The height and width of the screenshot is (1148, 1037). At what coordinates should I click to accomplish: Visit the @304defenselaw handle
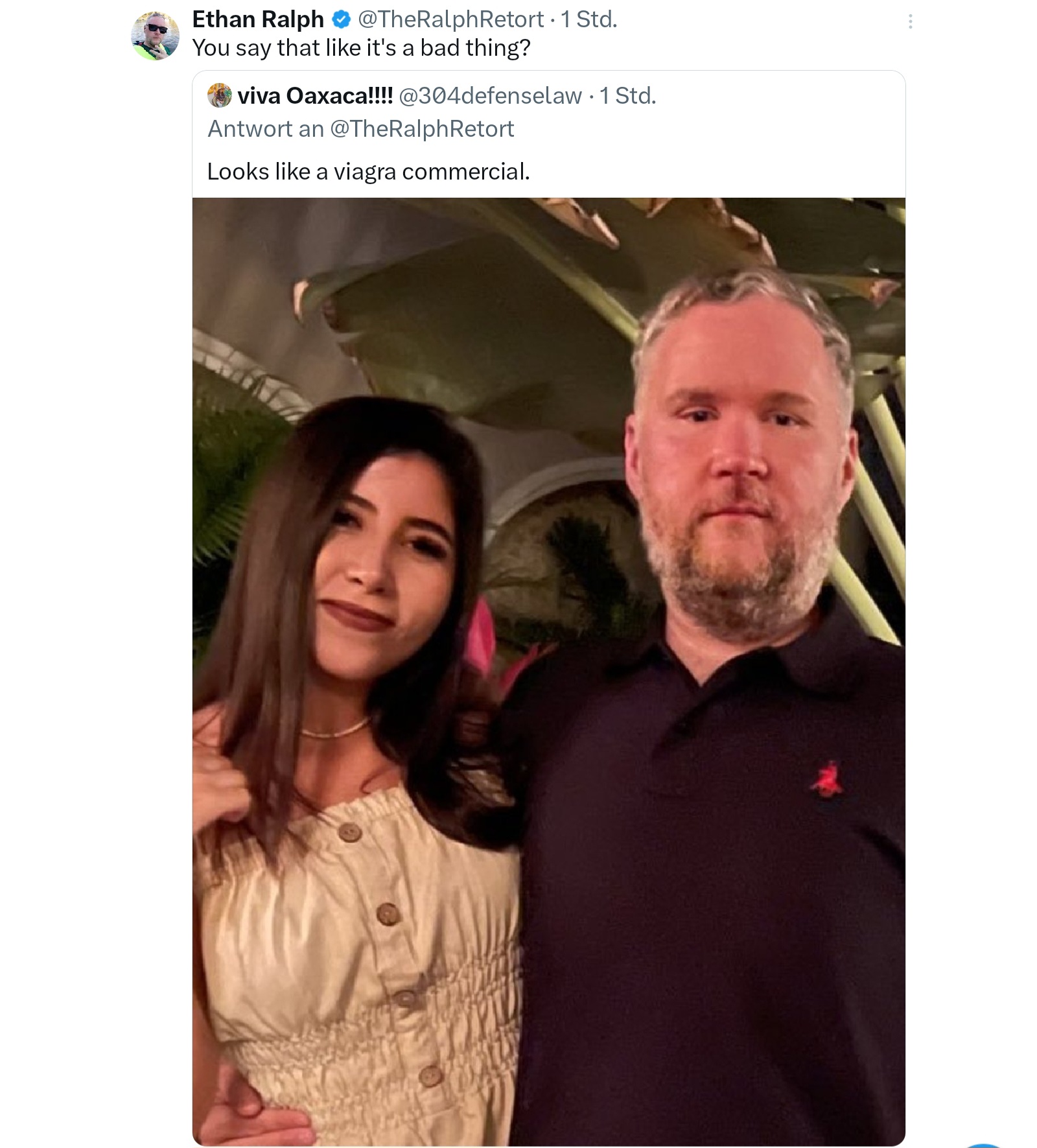(490, 96)
